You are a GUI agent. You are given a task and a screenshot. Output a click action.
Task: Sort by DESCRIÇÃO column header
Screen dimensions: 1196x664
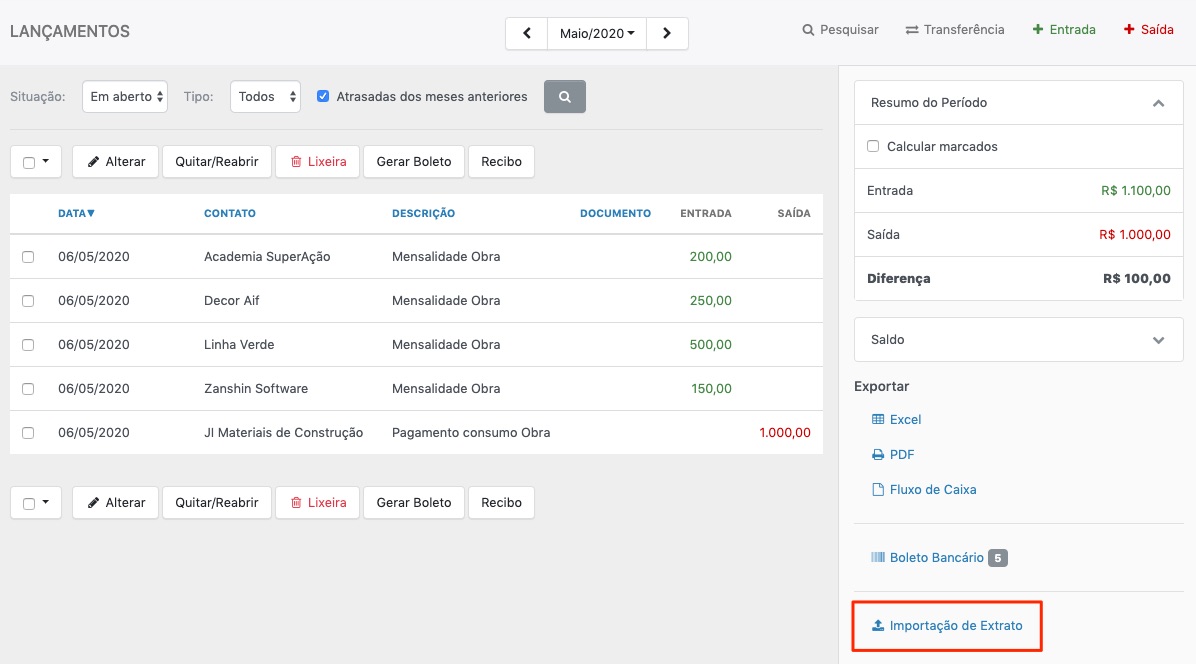point(423,213)
